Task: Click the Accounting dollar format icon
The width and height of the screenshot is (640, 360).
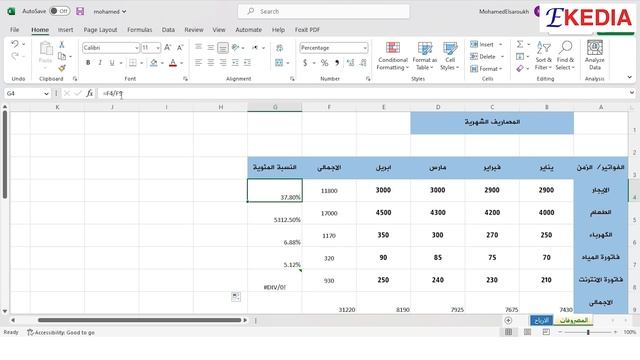Action: pos(305,63)
